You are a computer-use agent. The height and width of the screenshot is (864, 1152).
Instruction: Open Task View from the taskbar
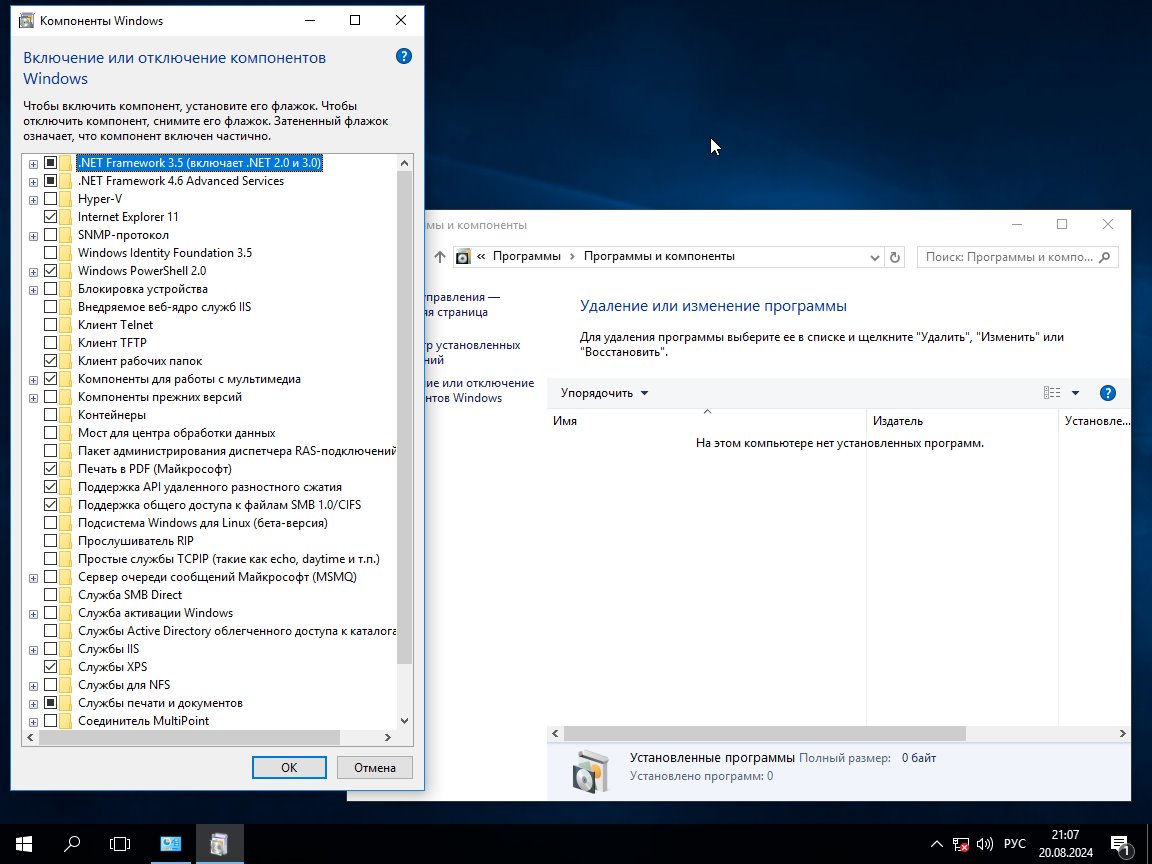click(119, 843)
